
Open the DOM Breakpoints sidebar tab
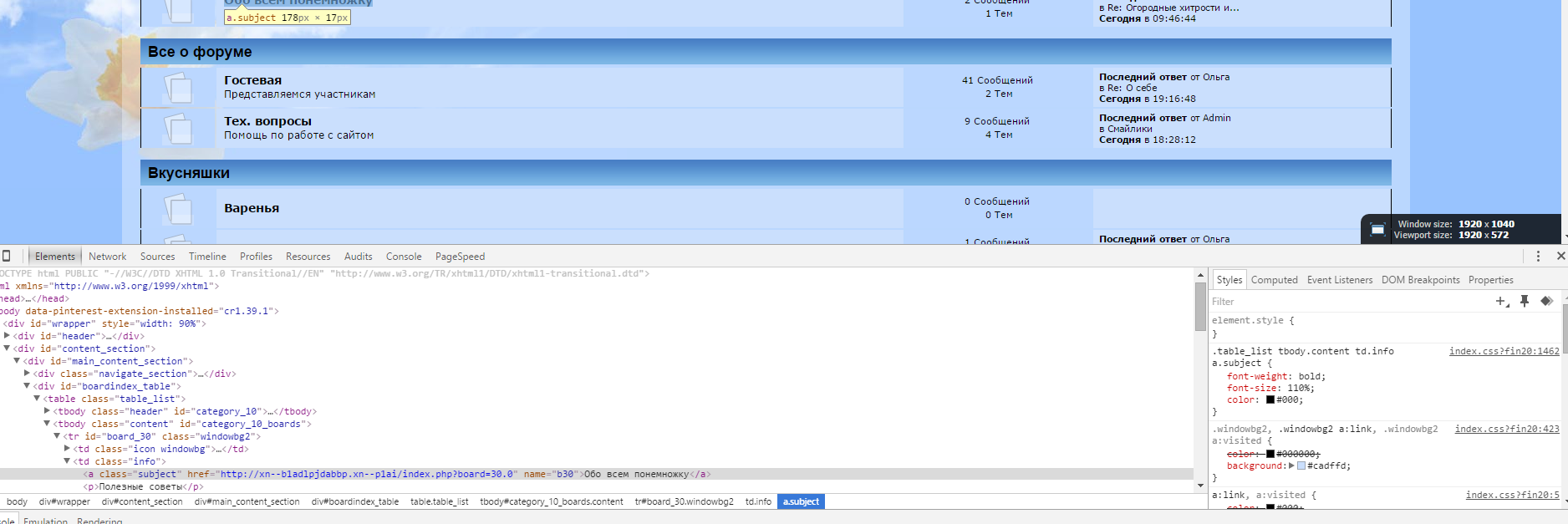1421,280
